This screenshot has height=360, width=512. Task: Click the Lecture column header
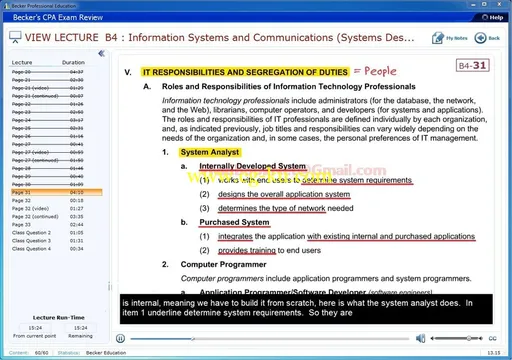click(22, 62)
